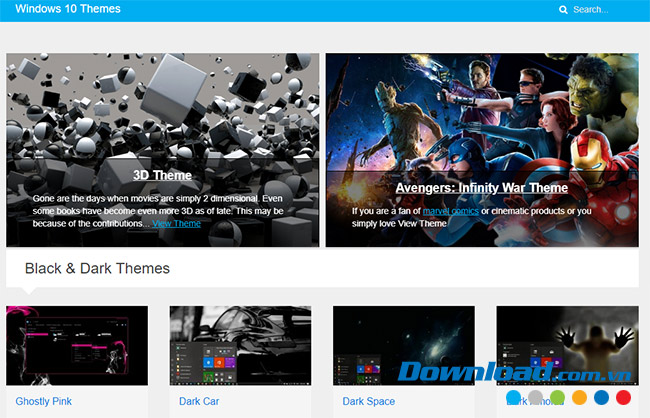Open the Windows 10 Themes site title
This screenshot has width=650, height=418.
tap(68, 9)
